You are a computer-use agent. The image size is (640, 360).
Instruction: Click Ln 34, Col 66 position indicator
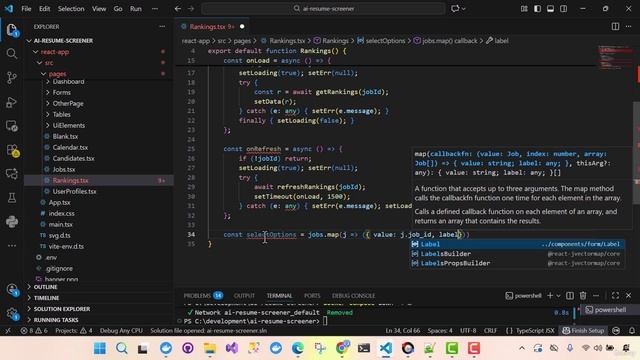(403, 331)
